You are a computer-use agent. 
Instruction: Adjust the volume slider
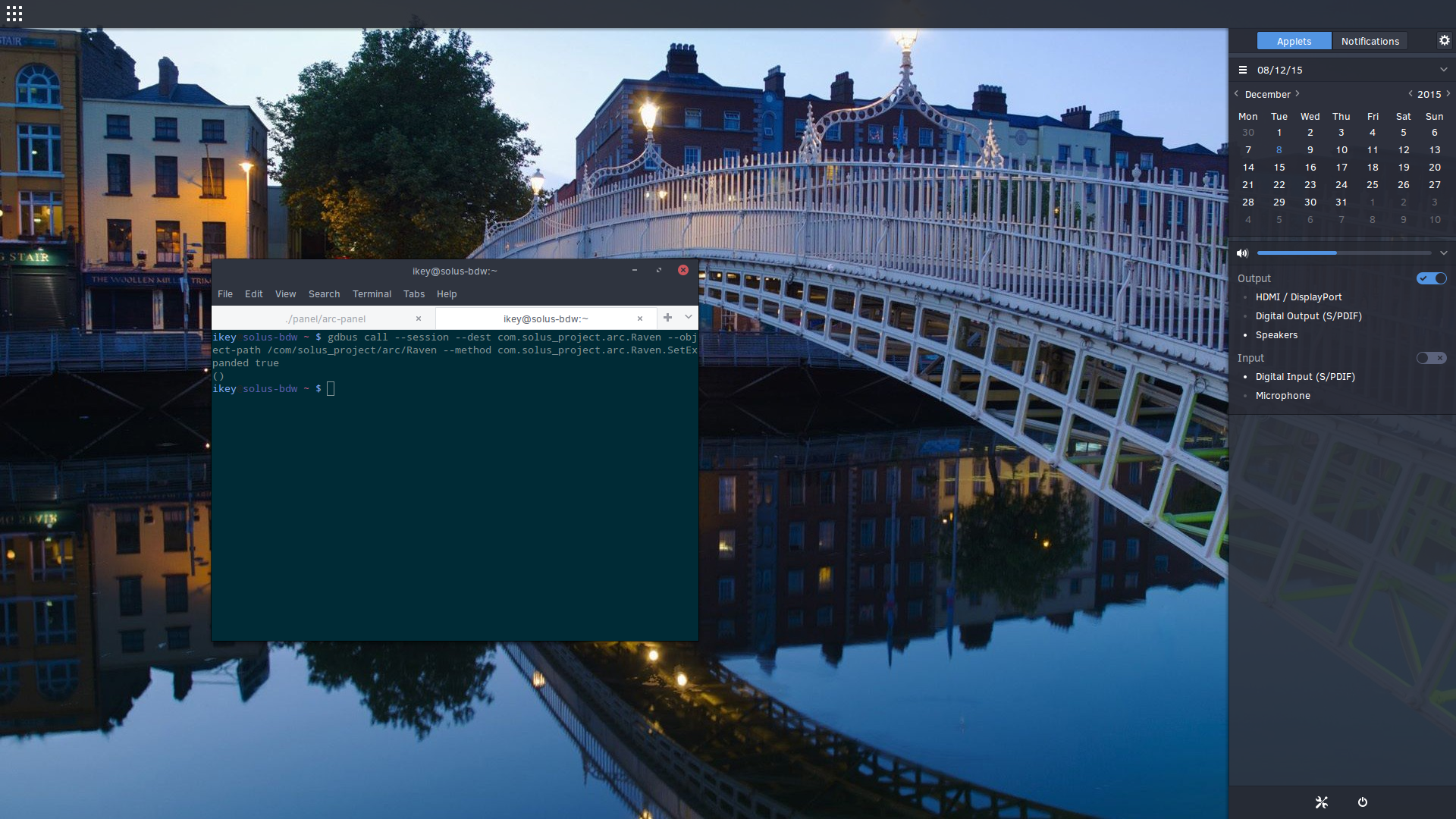click(1344, 253)
